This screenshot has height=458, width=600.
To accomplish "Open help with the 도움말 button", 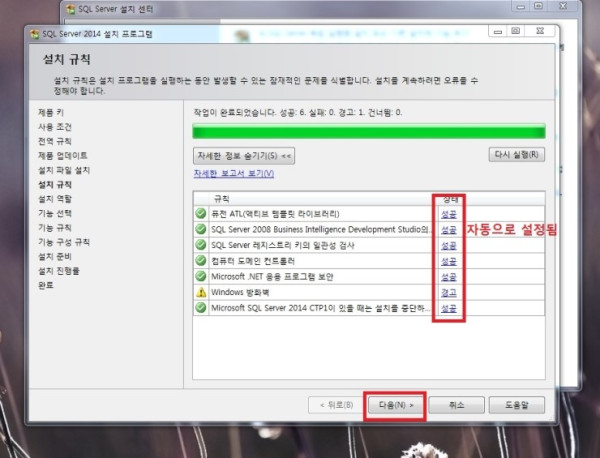I will click(x=517, y=405).
